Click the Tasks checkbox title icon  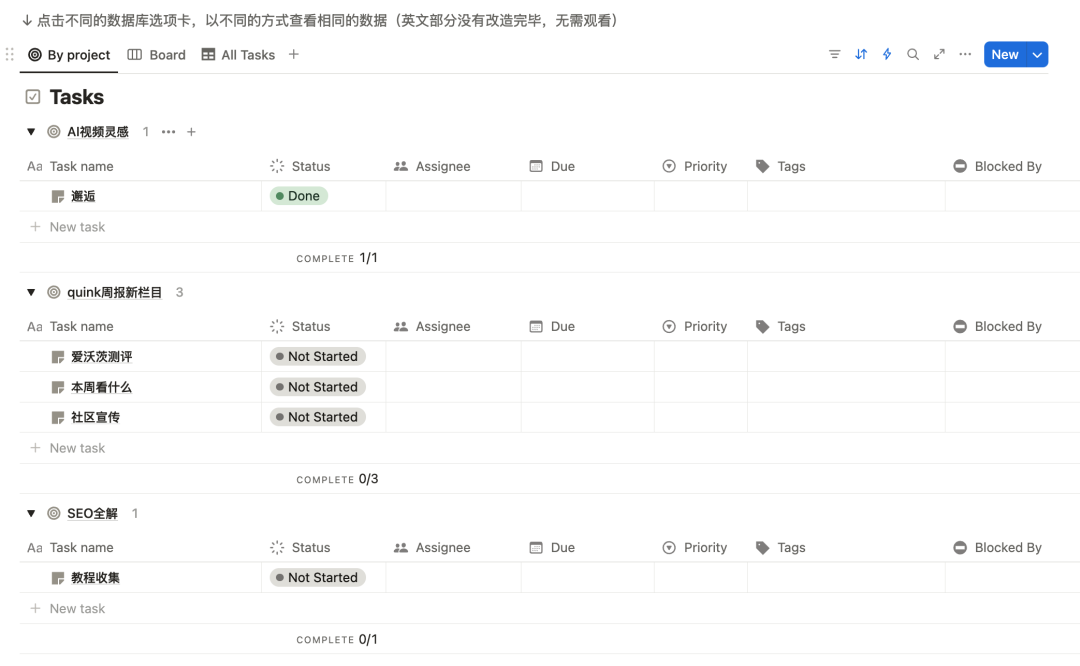(33, 97)
